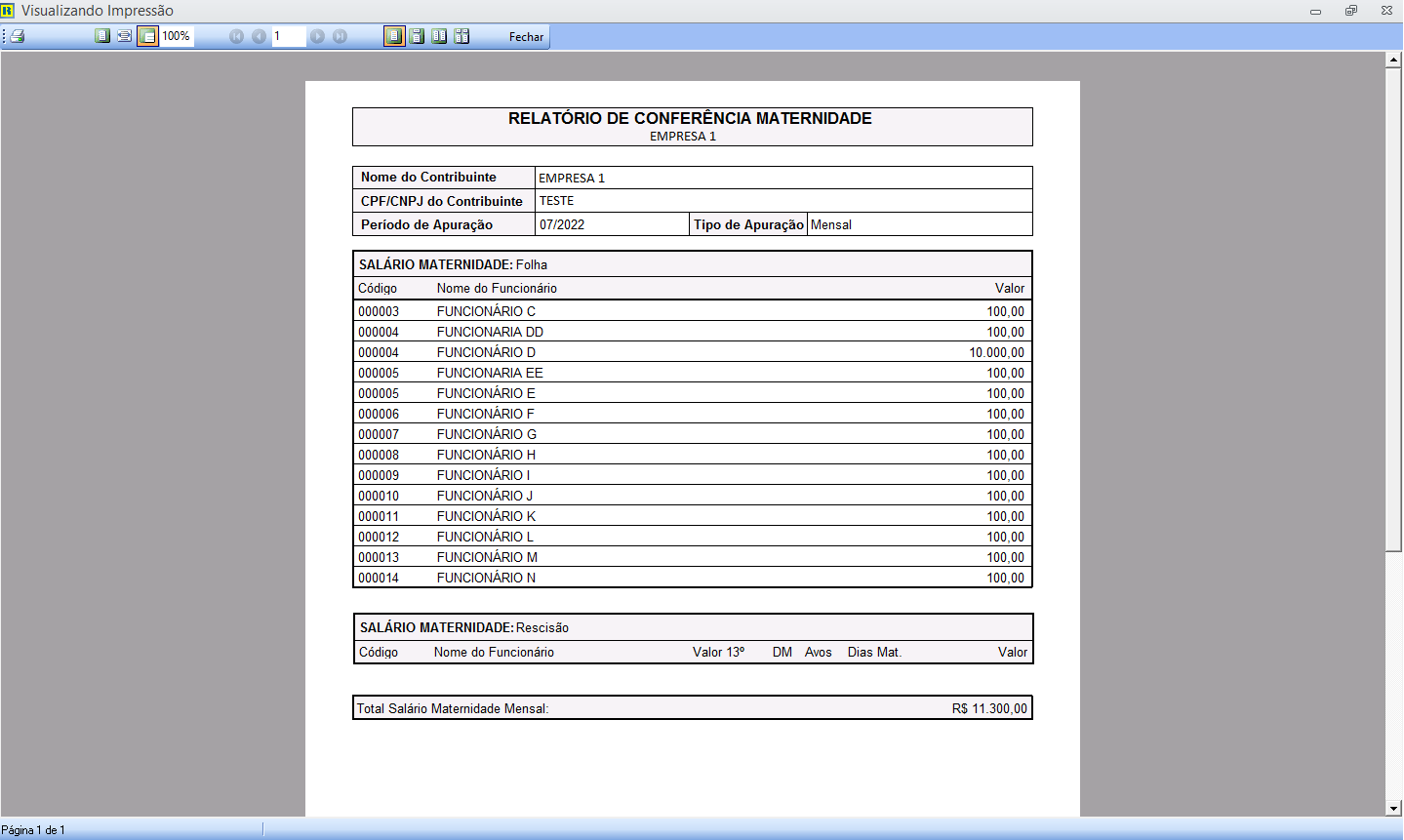Restore down the preview window
The width and height of the screenshot is (1404, 840).
1351,11
